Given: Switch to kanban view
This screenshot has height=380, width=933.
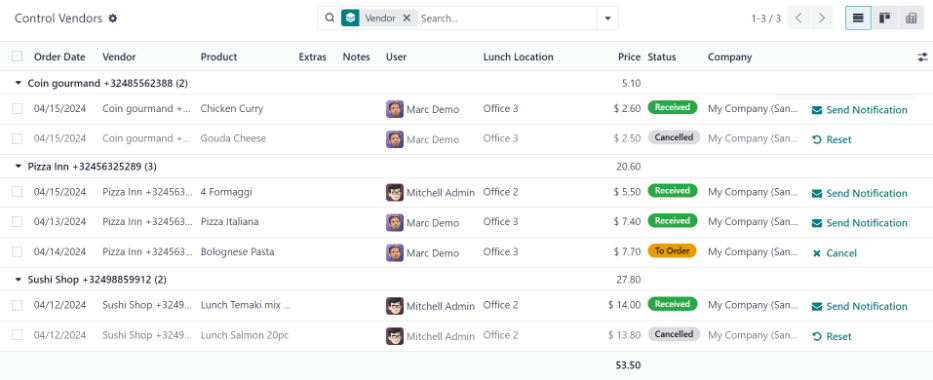Looking at the screenshot, I should click(885, 18).
